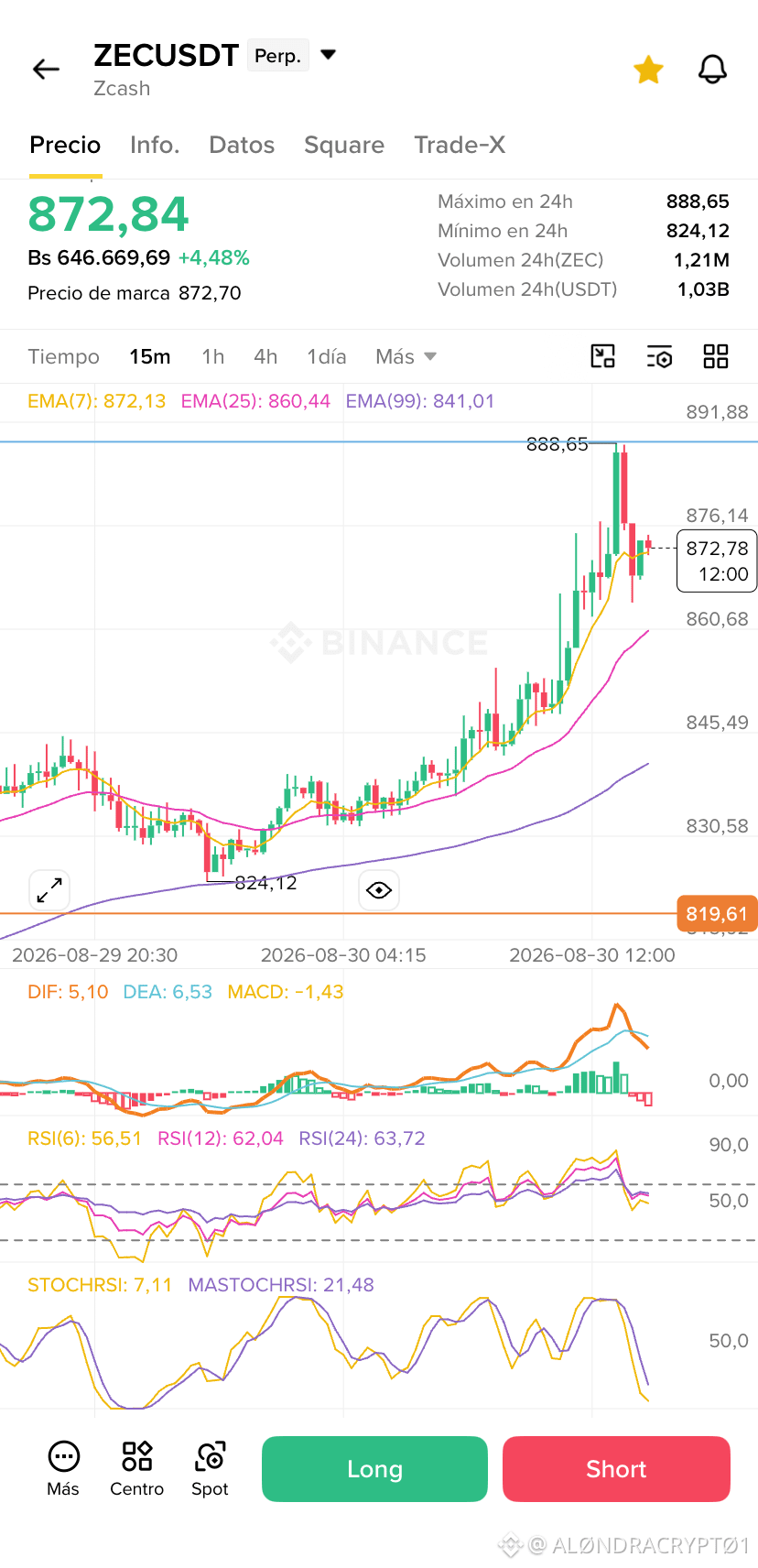Open the Spot trading icon
The image size is (758, 1568).
coord(210,1468)
